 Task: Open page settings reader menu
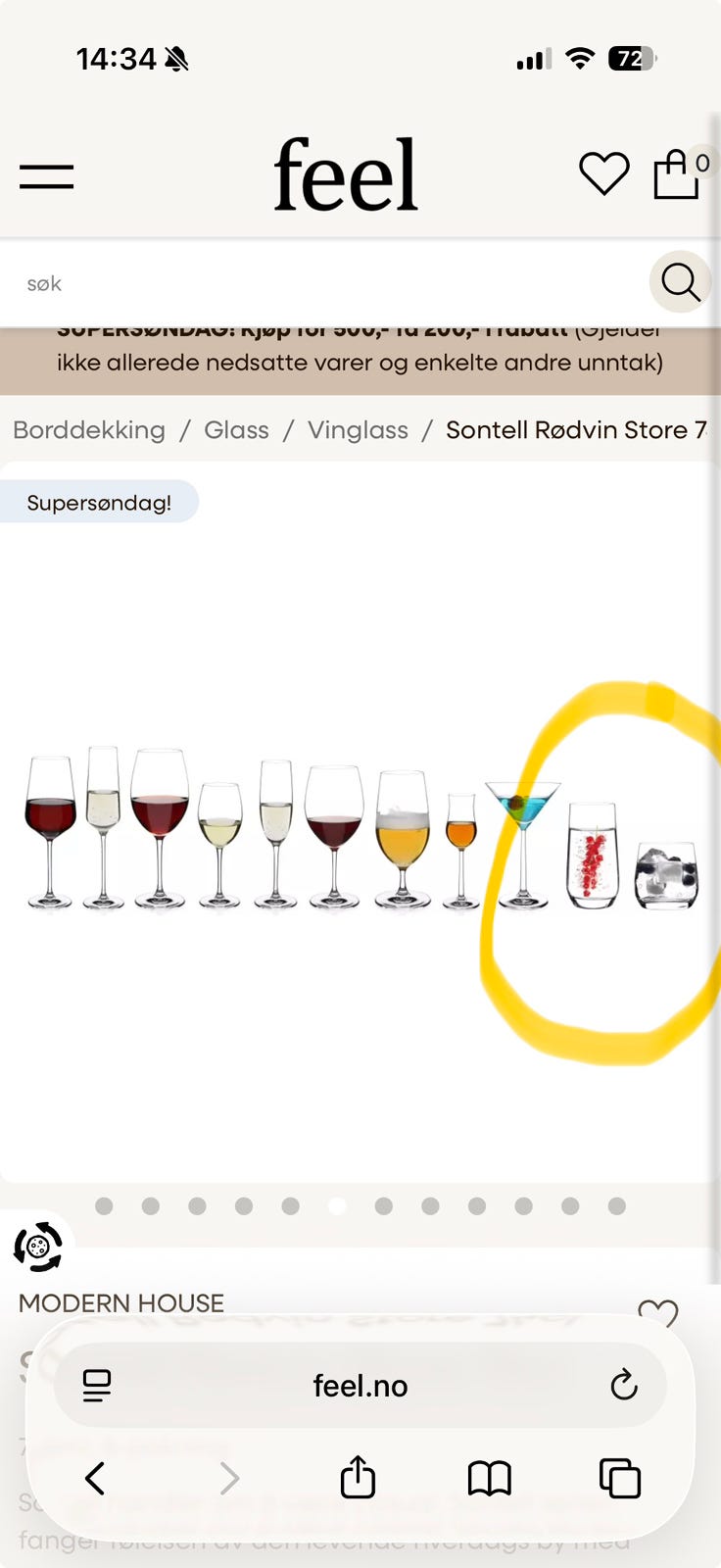tap(97, 1385)
